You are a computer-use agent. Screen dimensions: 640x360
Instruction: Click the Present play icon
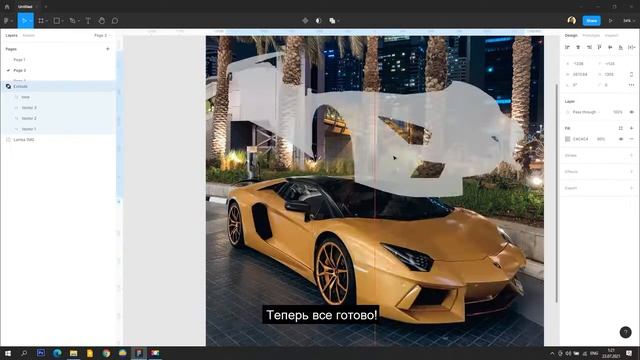pyautogui.click(x=611, y=20)
